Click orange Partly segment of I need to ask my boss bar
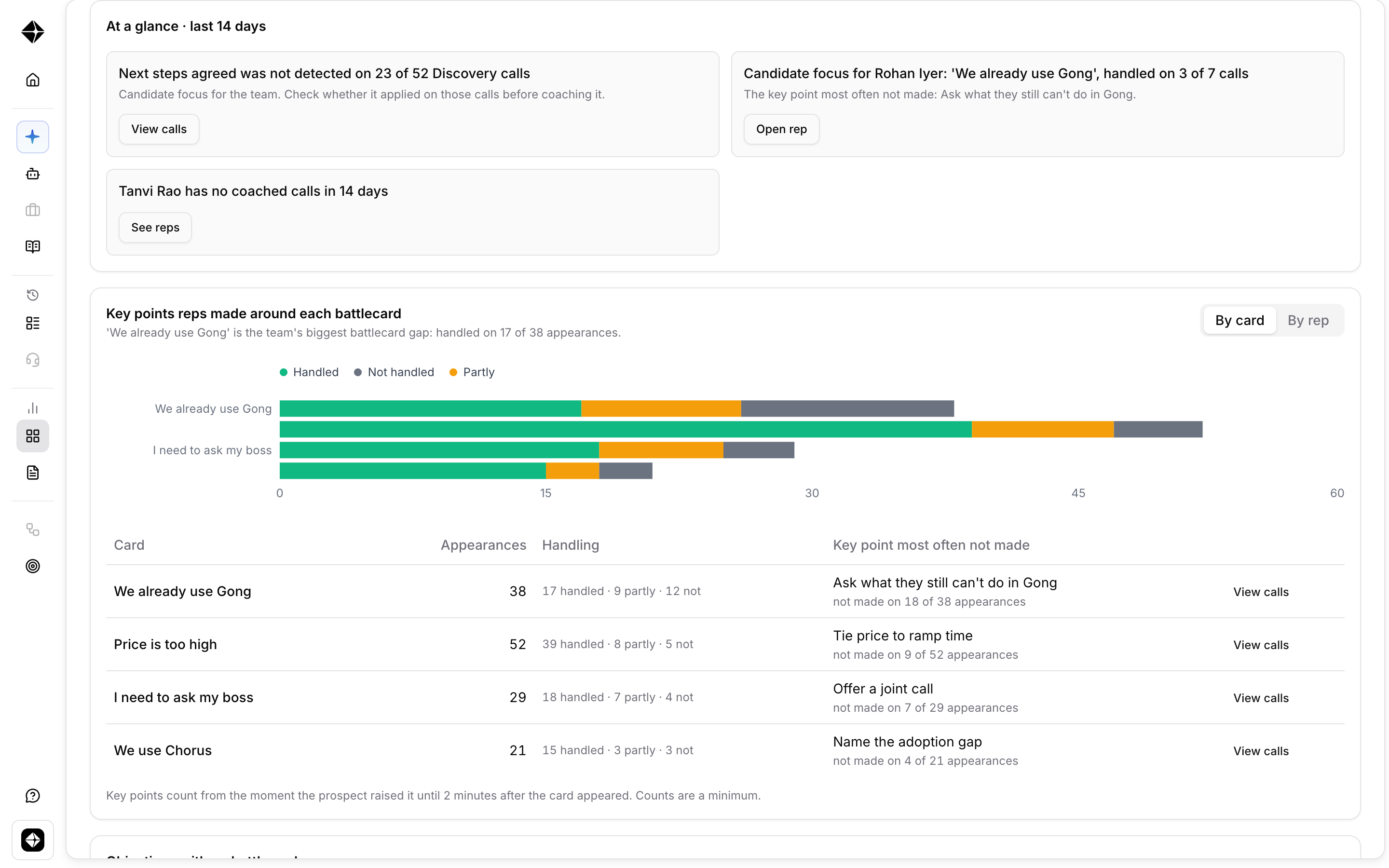This screenshot has height=868, width=1389. (x=661, y=450)
